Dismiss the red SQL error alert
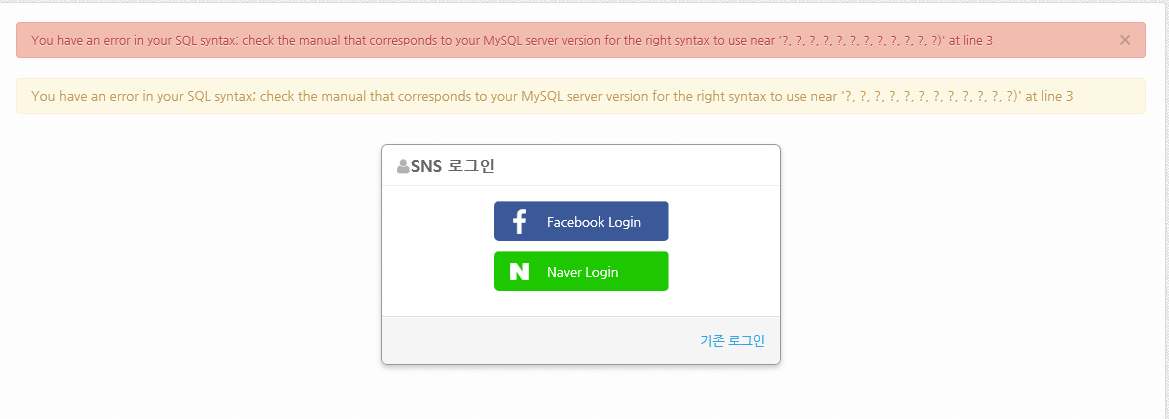 [x=1125, y=40]
